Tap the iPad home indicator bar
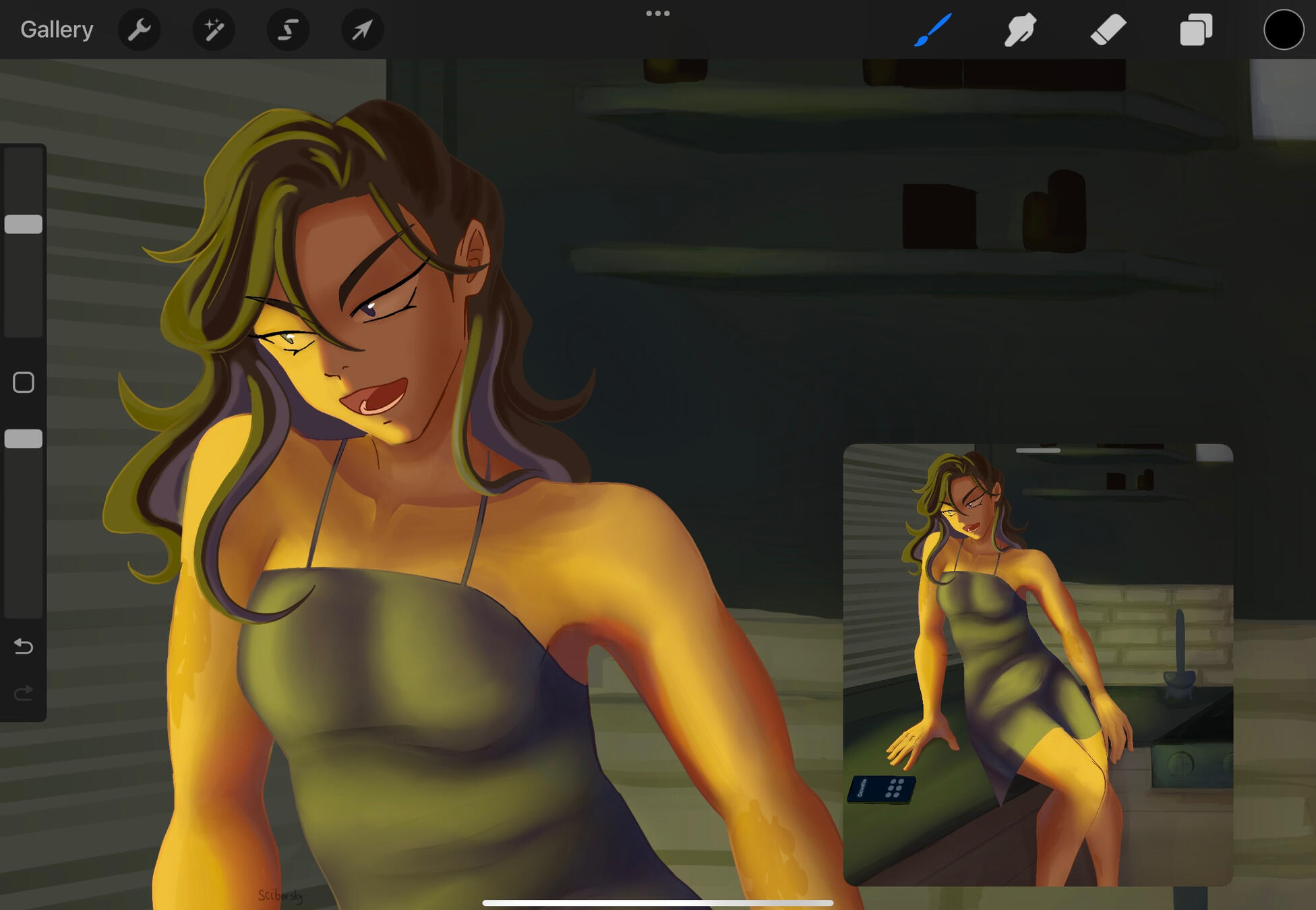Image resolution: width=1316 pixels, height=910 pixels. coord(658,902)
